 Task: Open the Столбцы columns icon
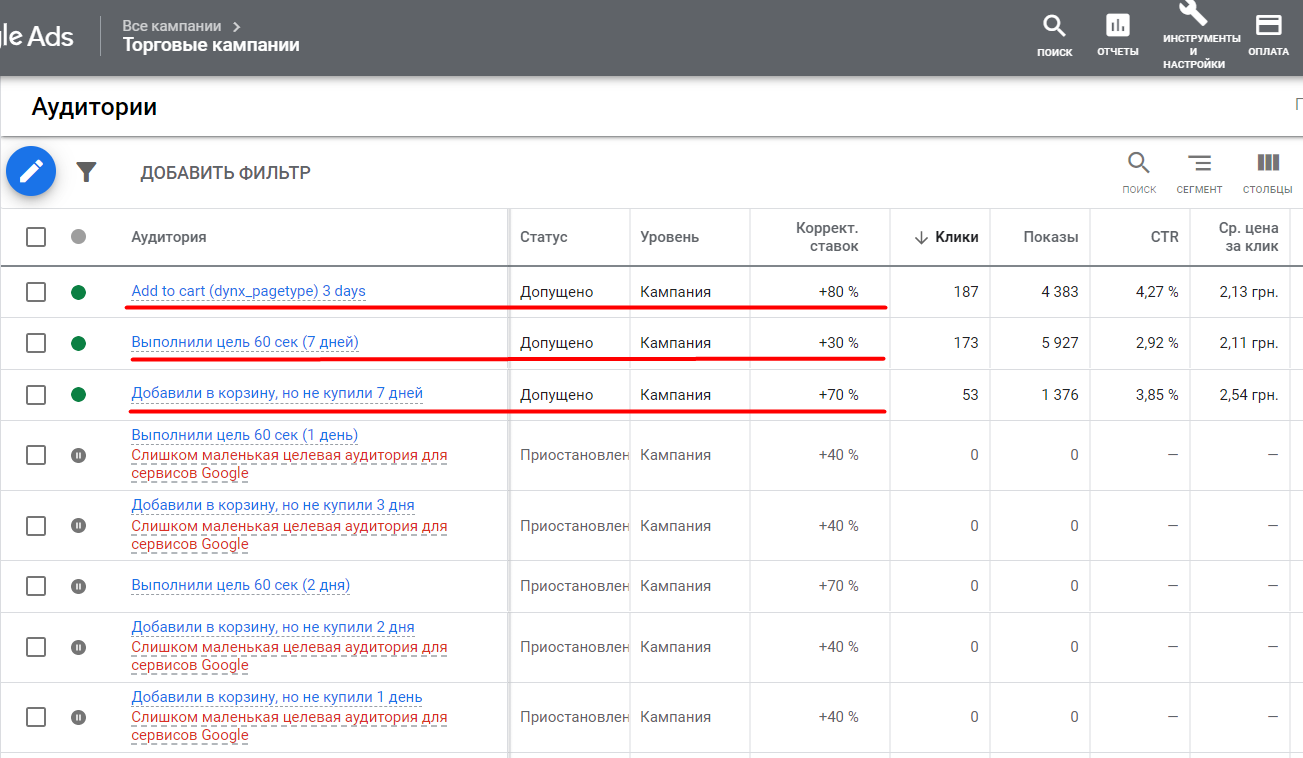tap(1267, 165)
